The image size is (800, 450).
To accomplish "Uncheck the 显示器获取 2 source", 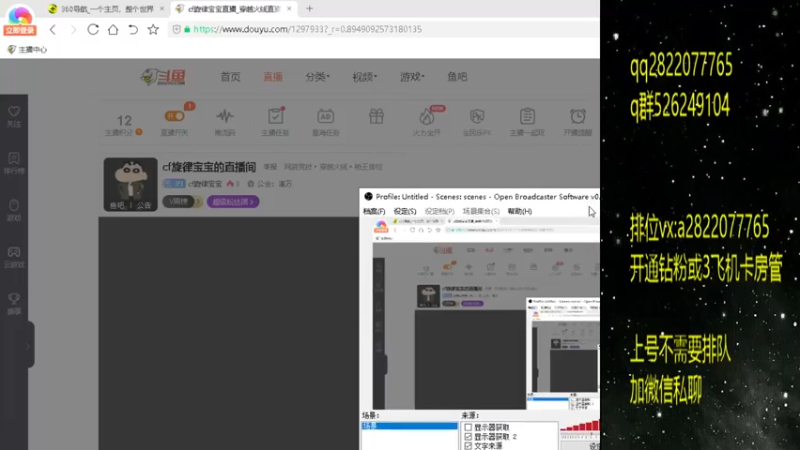I will pyautogui.click(x=468, y=437).
